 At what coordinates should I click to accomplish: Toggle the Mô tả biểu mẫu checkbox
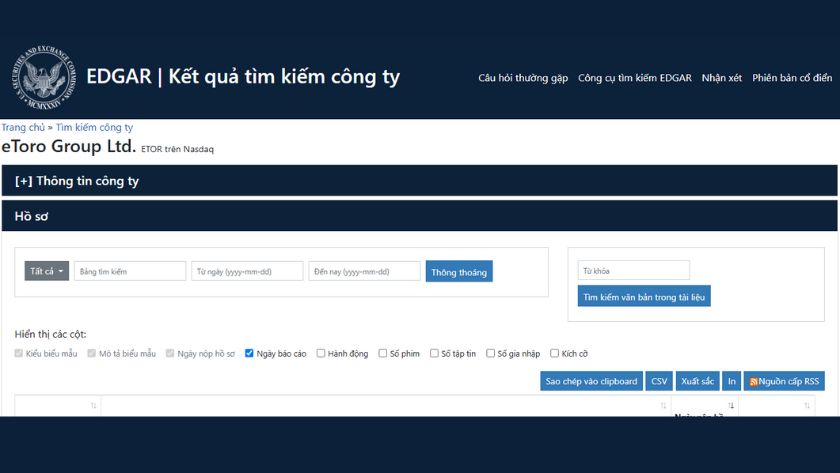click(92, 353)
